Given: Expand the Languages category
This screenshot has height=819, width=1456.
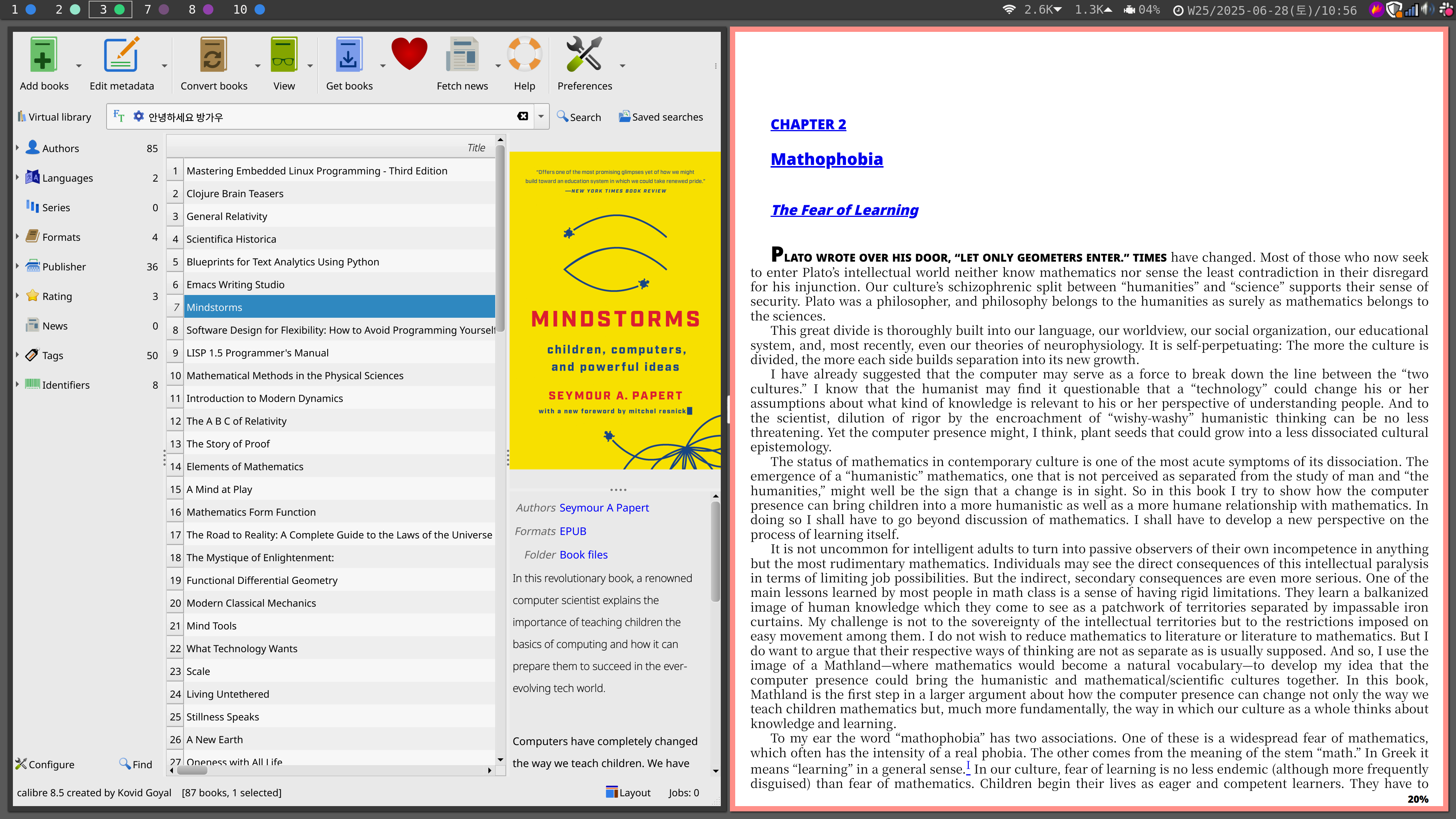Looking at the screenshot, I should 17,177.
